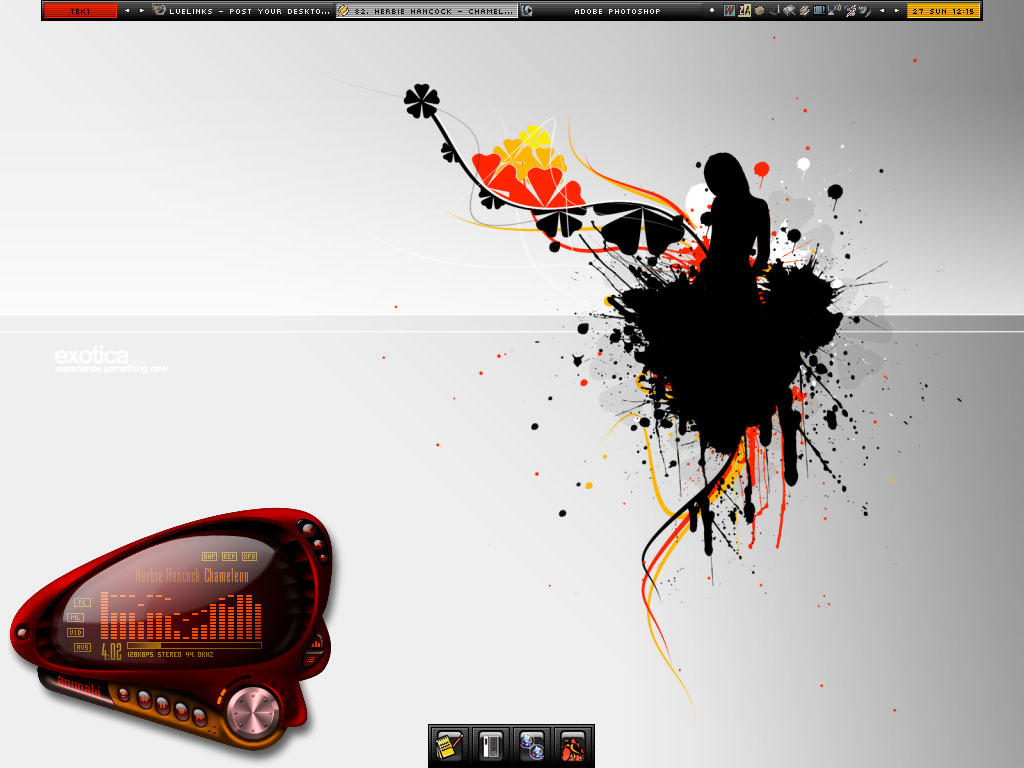Toggle the visualization with AVS button

point(82,647)
